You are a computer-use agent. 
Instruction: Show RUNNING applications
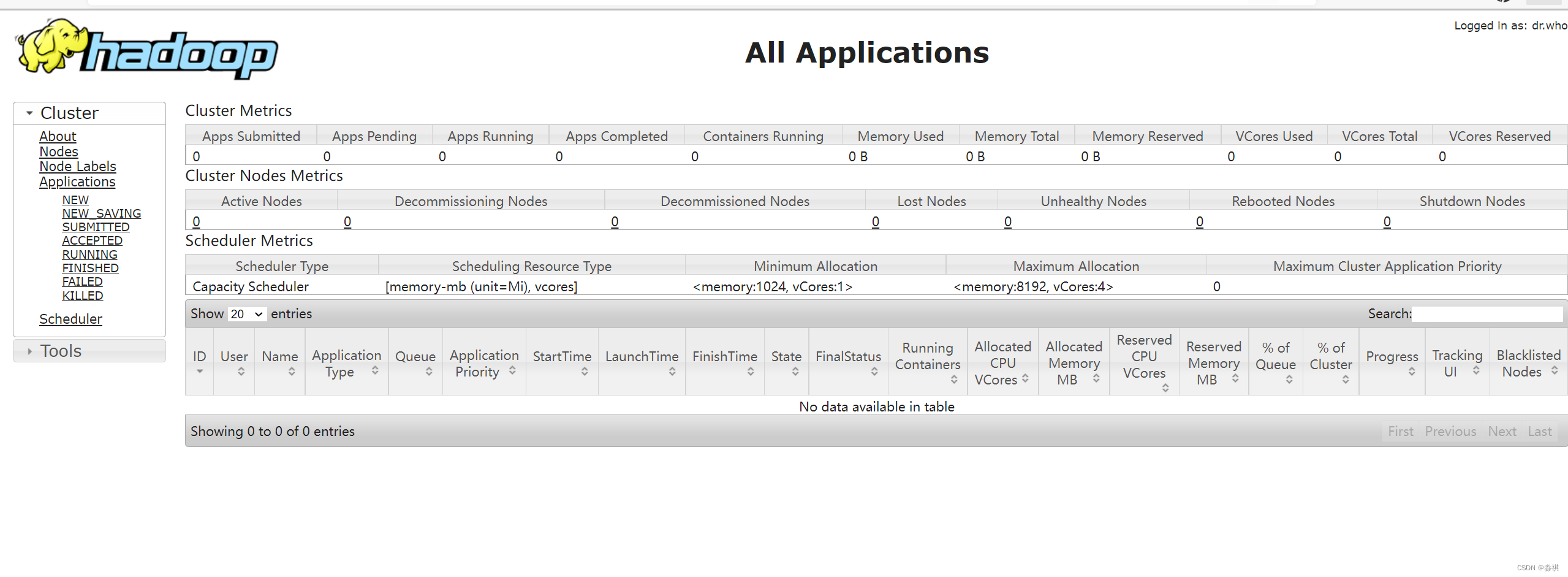click(x=90, y=254)
